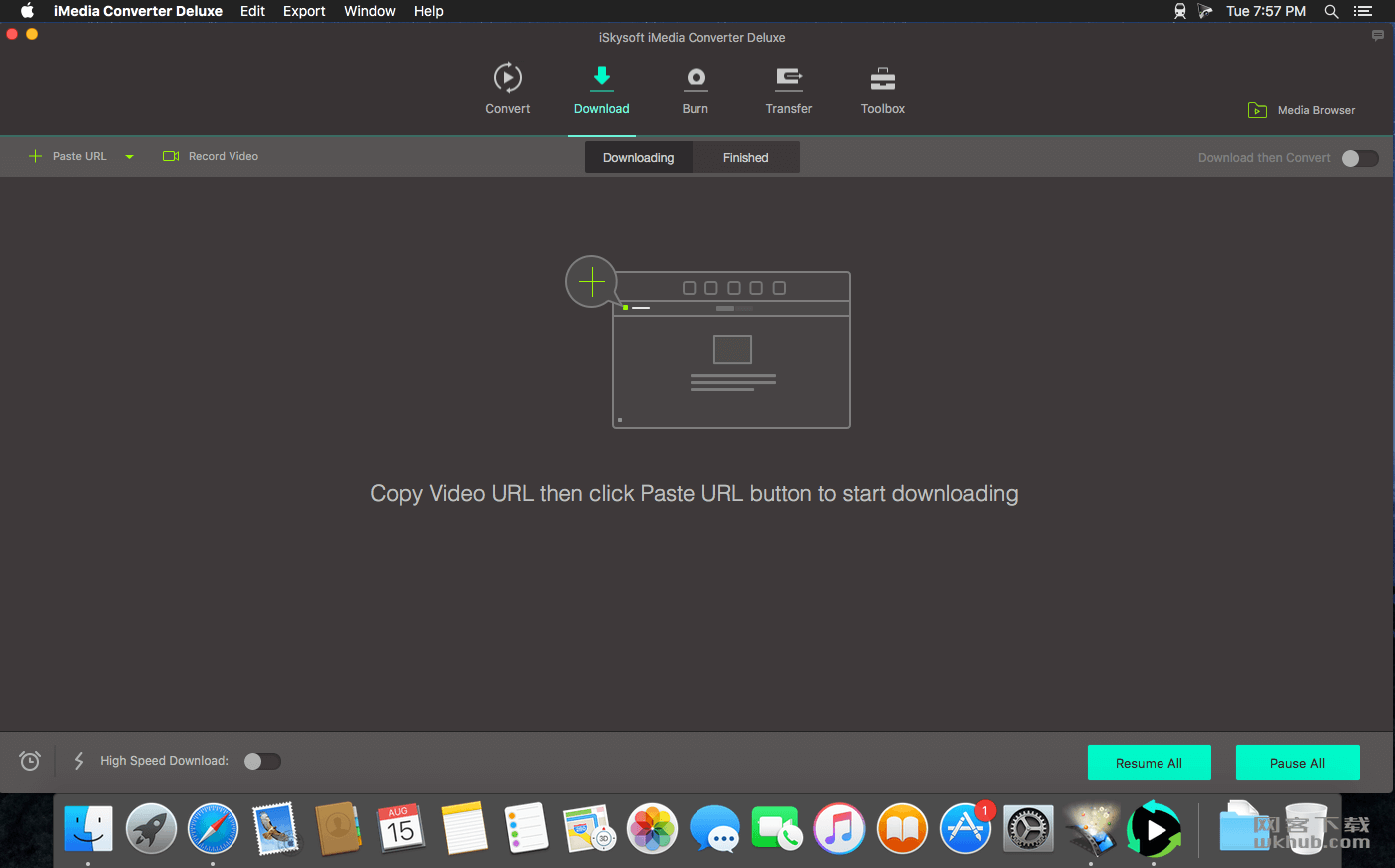
Task: Open FaceTime from the dock
Action: tap(776, 829)
